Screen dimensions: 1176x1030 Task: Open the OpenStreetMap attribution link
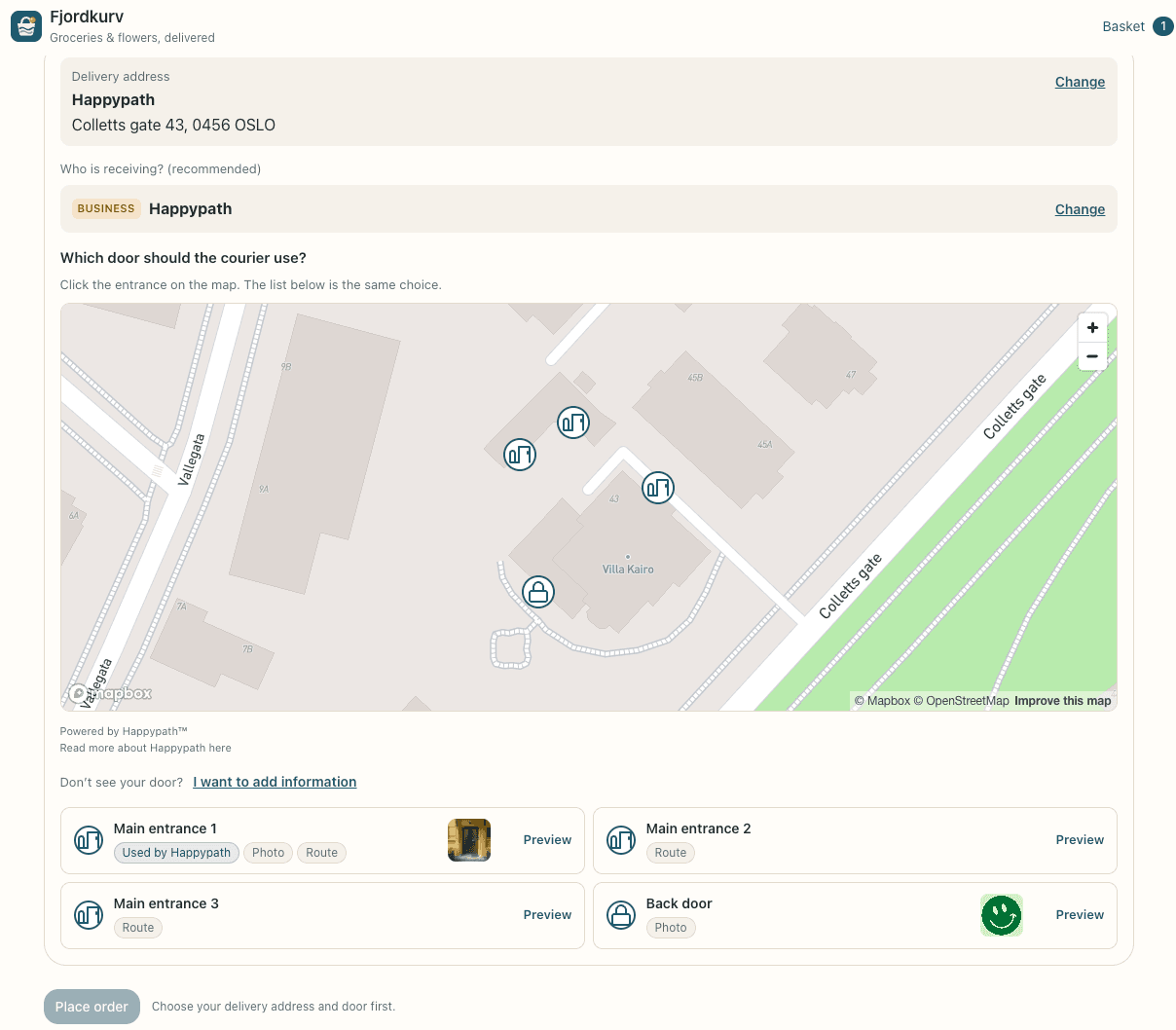pyautogui.click(x=961, y=701)
